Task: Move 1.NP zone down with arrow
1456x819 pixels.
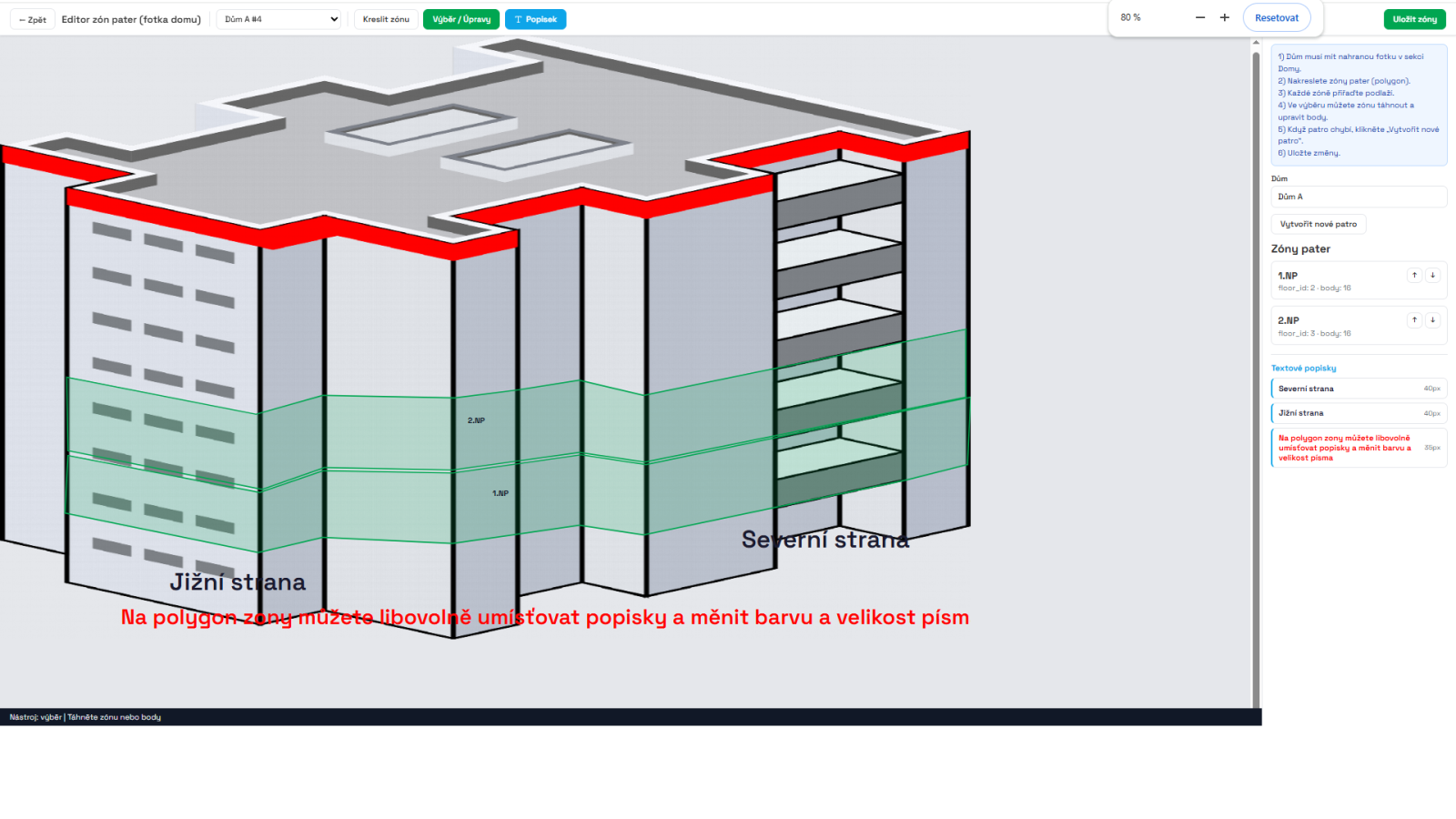Action: click(1432, 275)
